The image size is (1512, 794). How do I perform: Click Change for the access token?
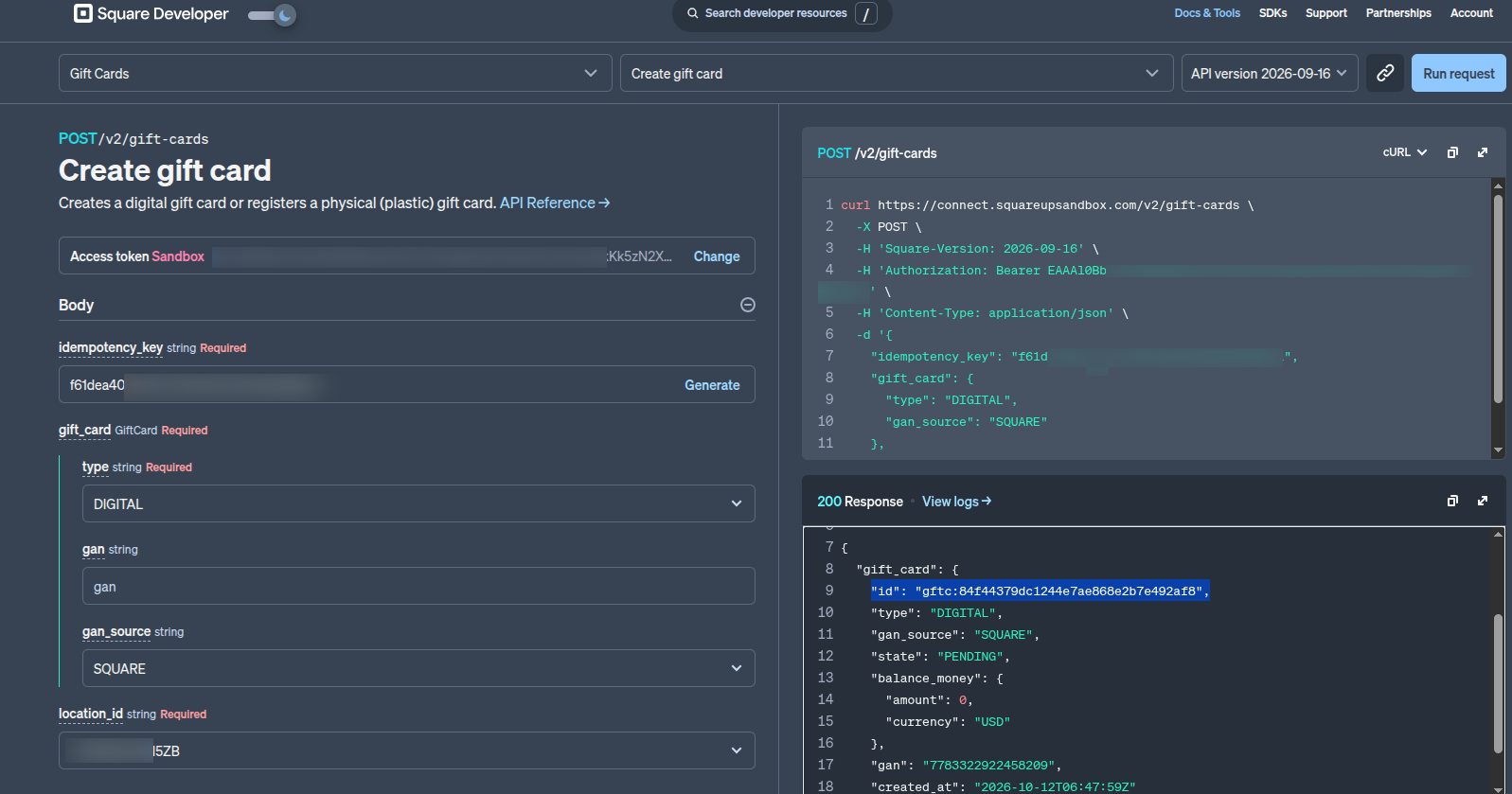tap(717, 256)
